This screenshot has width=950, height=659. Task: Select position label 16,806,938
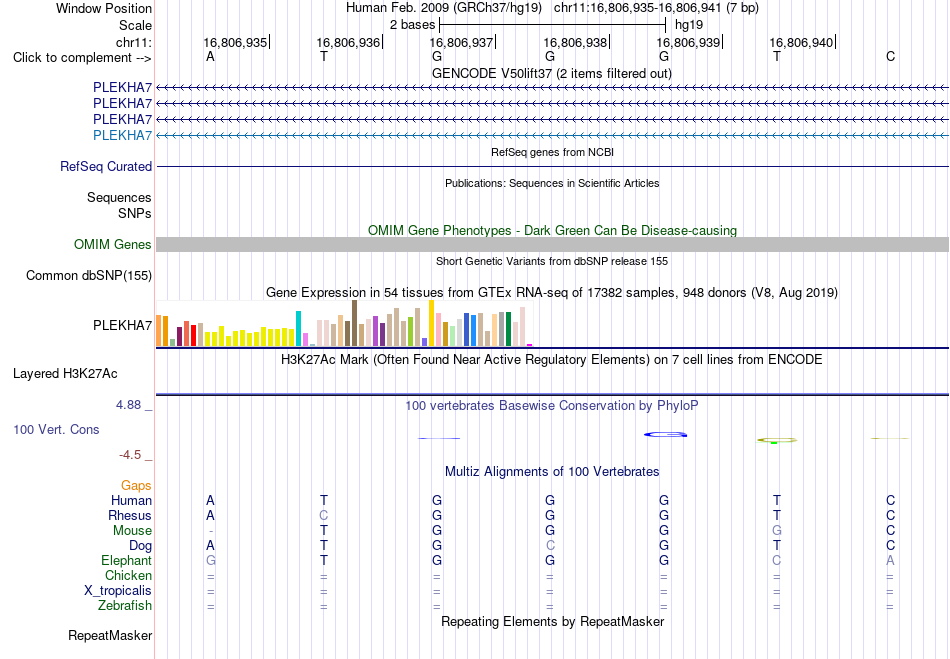click(575, 42)
